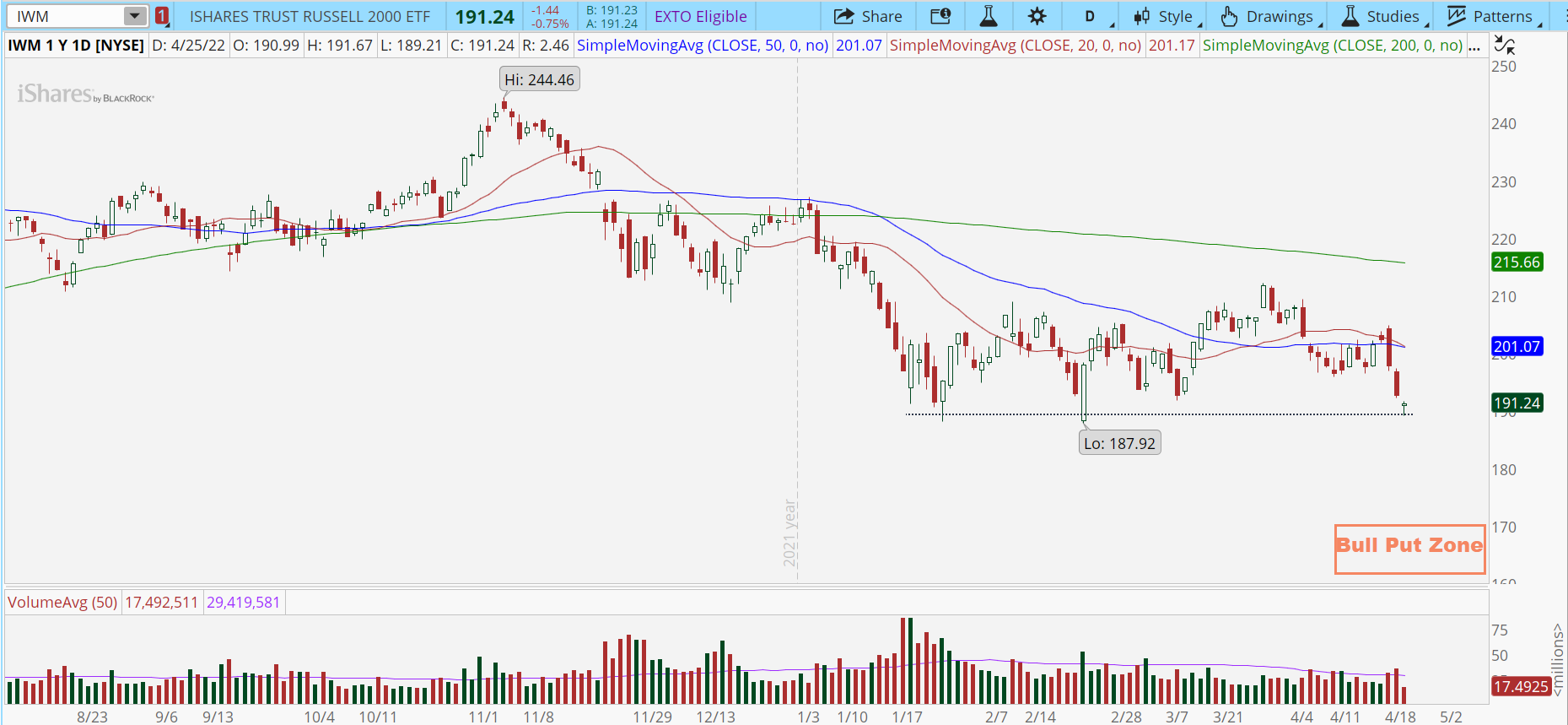This screenshot has width=1568, height=725.
Task: Open the Style menu
Action: point(1167,16)
